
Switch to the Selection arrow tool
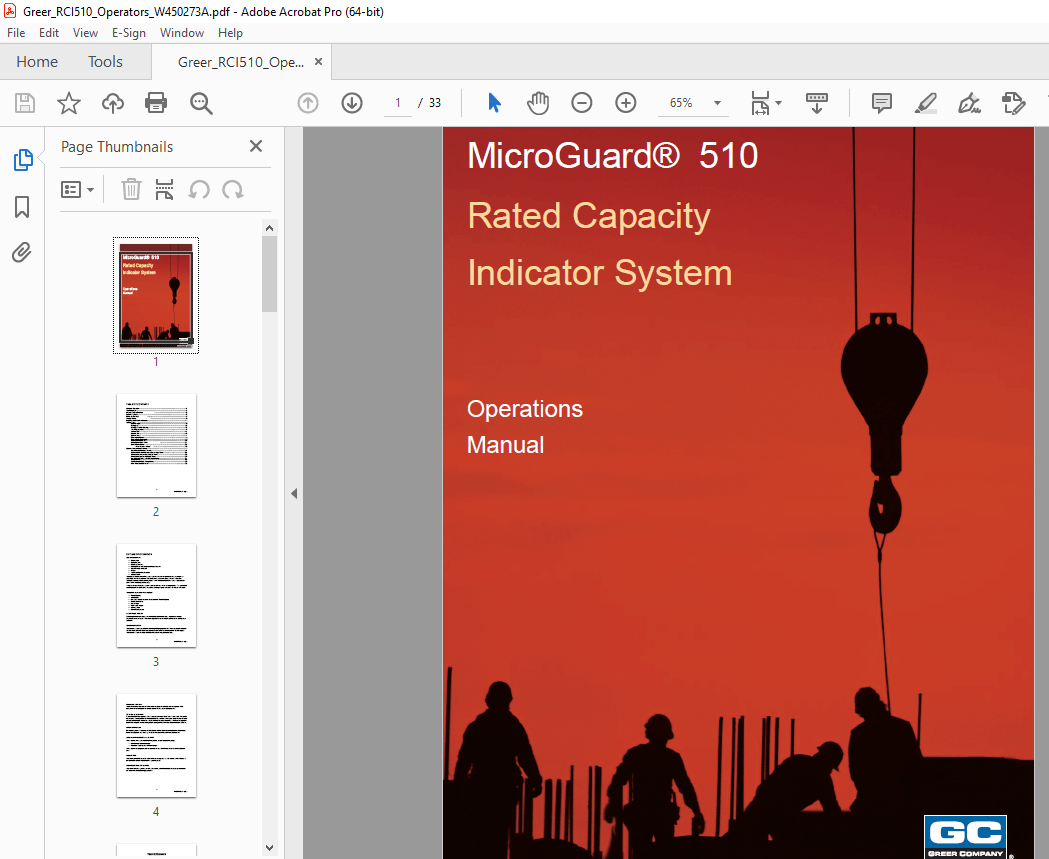493,103
